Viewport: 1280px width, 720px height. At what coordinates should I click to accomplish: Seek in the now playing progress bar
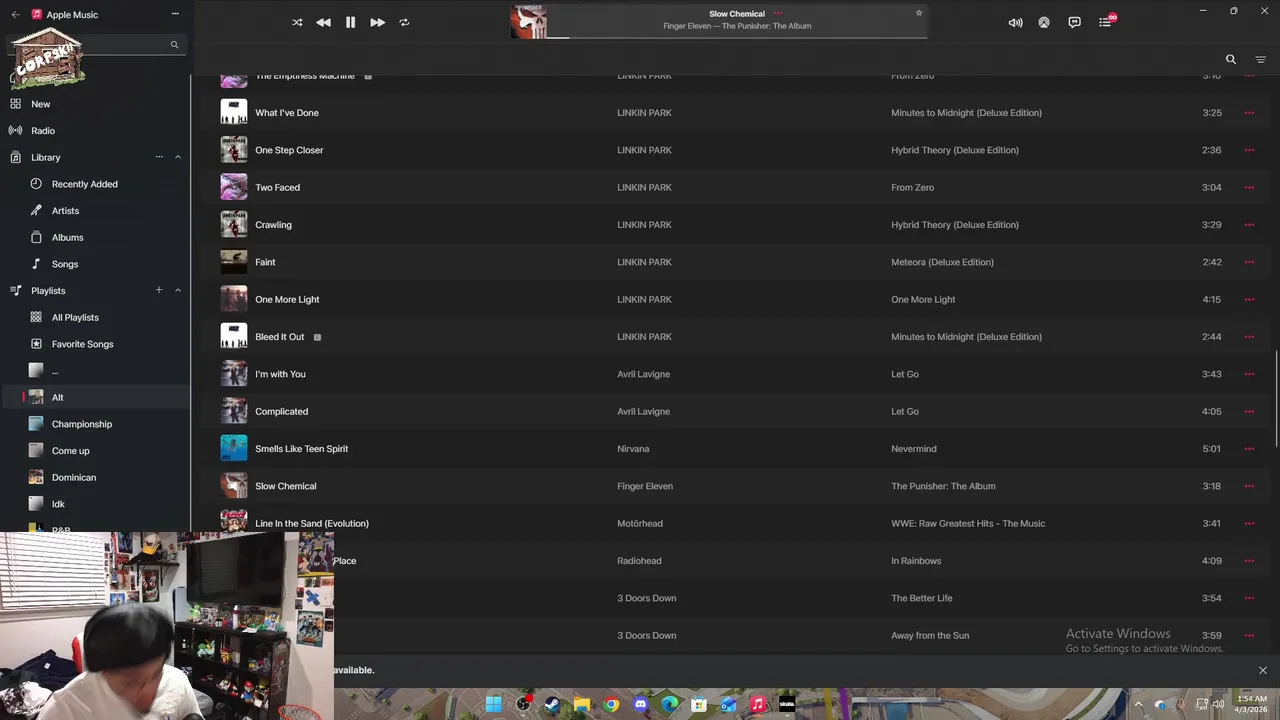click(x=737, y=38)
